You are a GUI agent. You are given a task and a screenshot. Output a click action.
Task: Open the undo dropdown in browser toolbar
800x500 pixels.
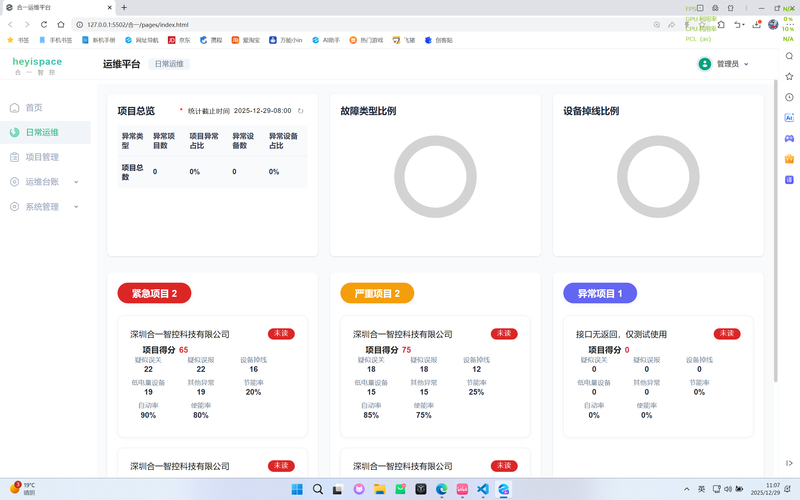point(739,24)
